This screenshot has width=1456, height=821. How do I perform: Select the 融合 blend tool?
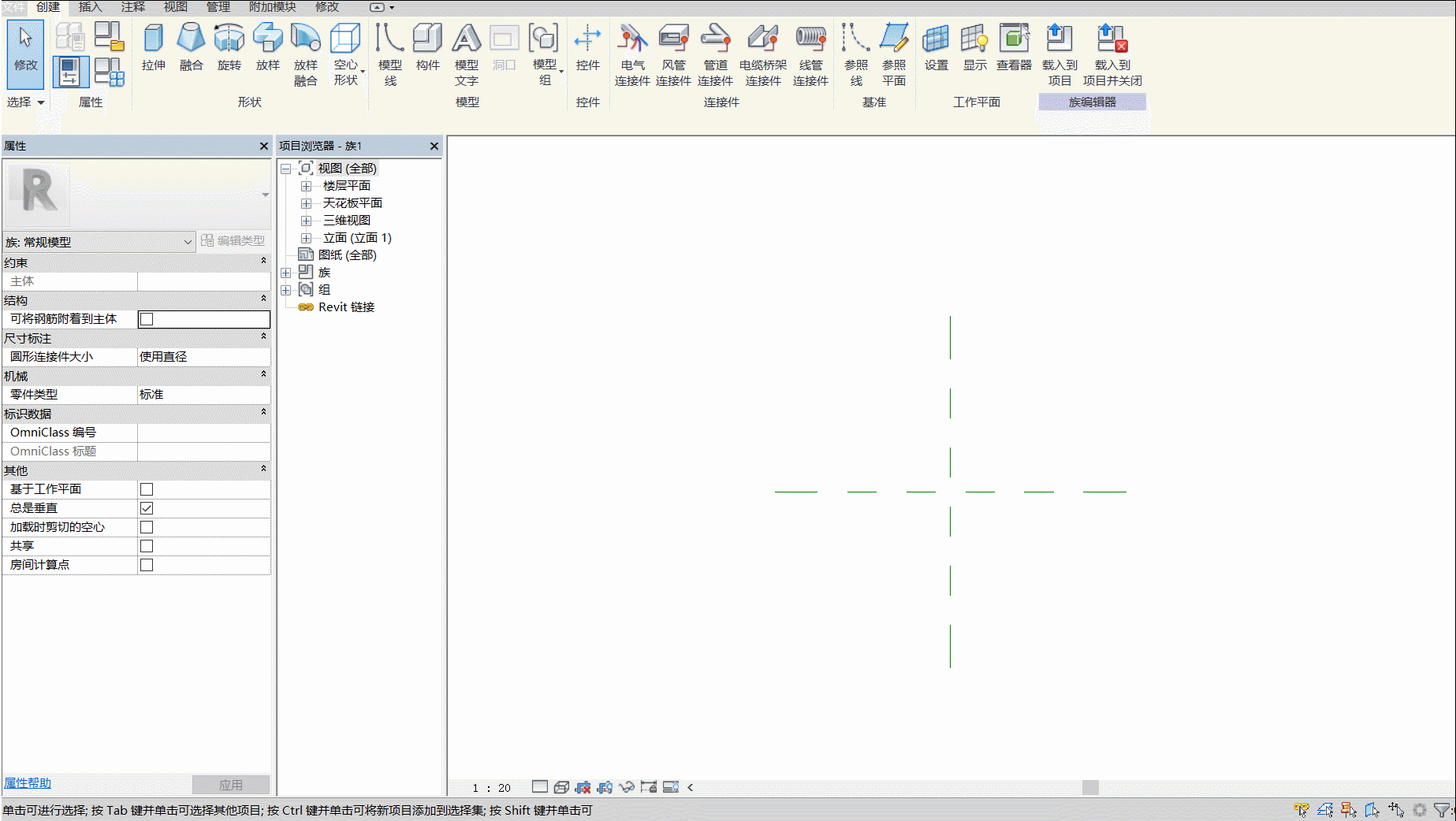coord(192,47)
